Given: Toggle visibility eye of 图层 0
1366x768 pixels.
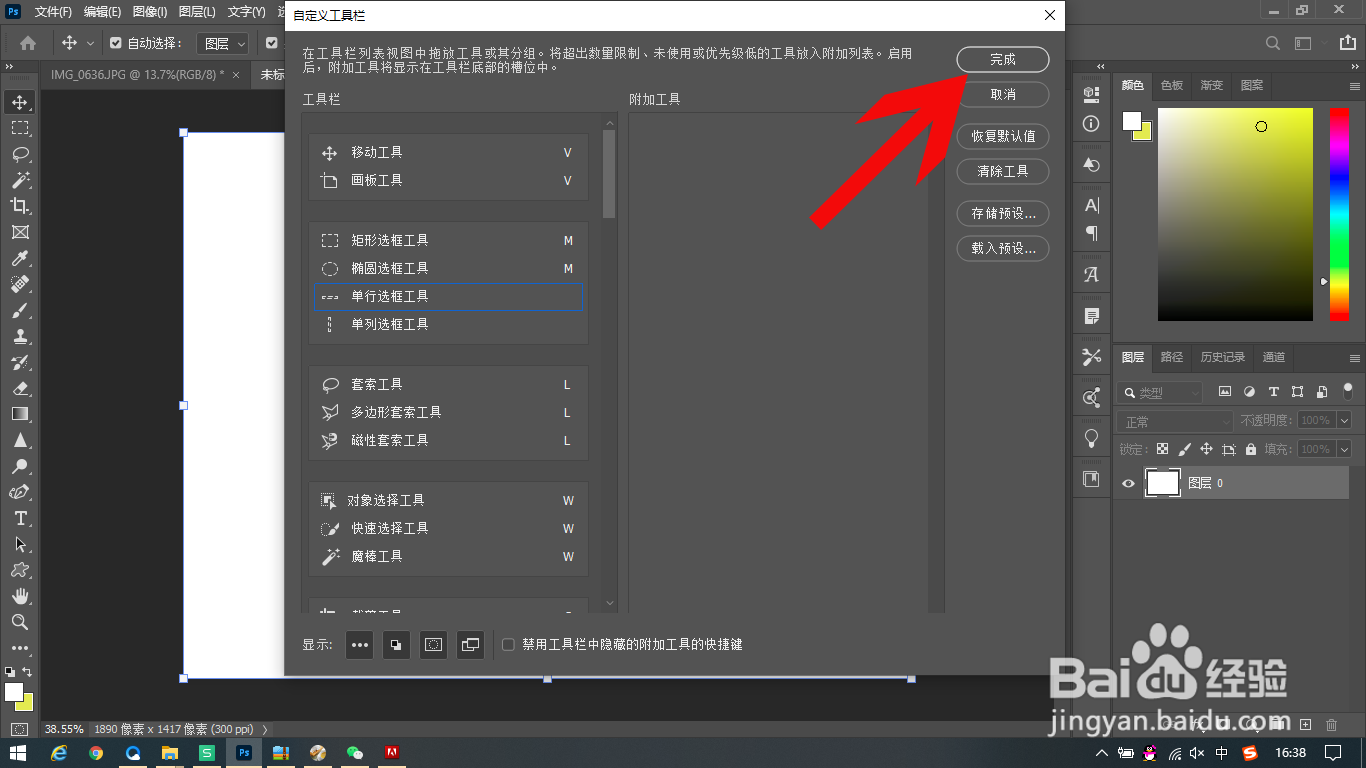Looking at the screenshot, I should tap(1128, 483).
